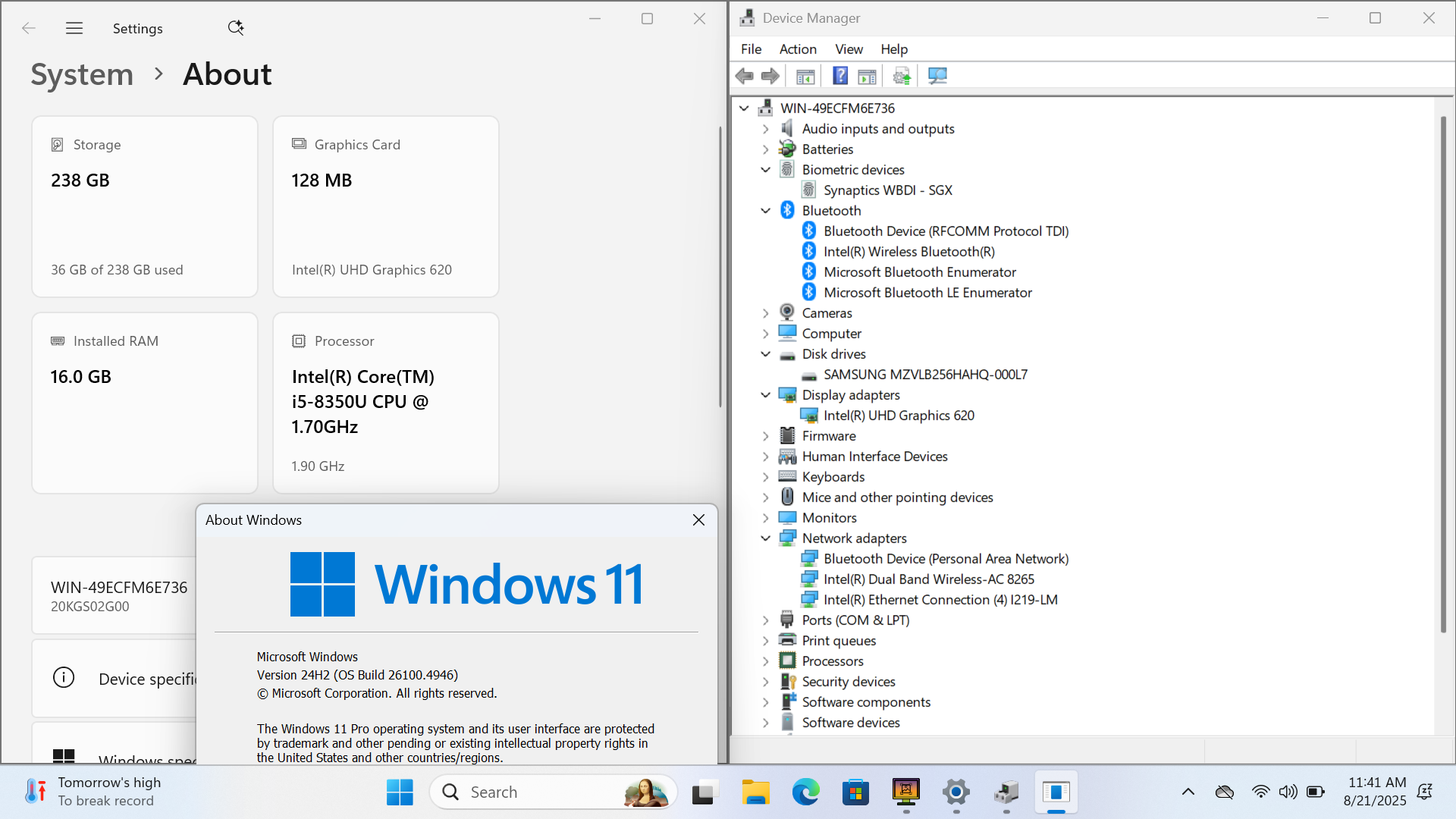Open the Graphics Card info card
This screenshot has height=819, width=1456.
(x=386, y=206)
